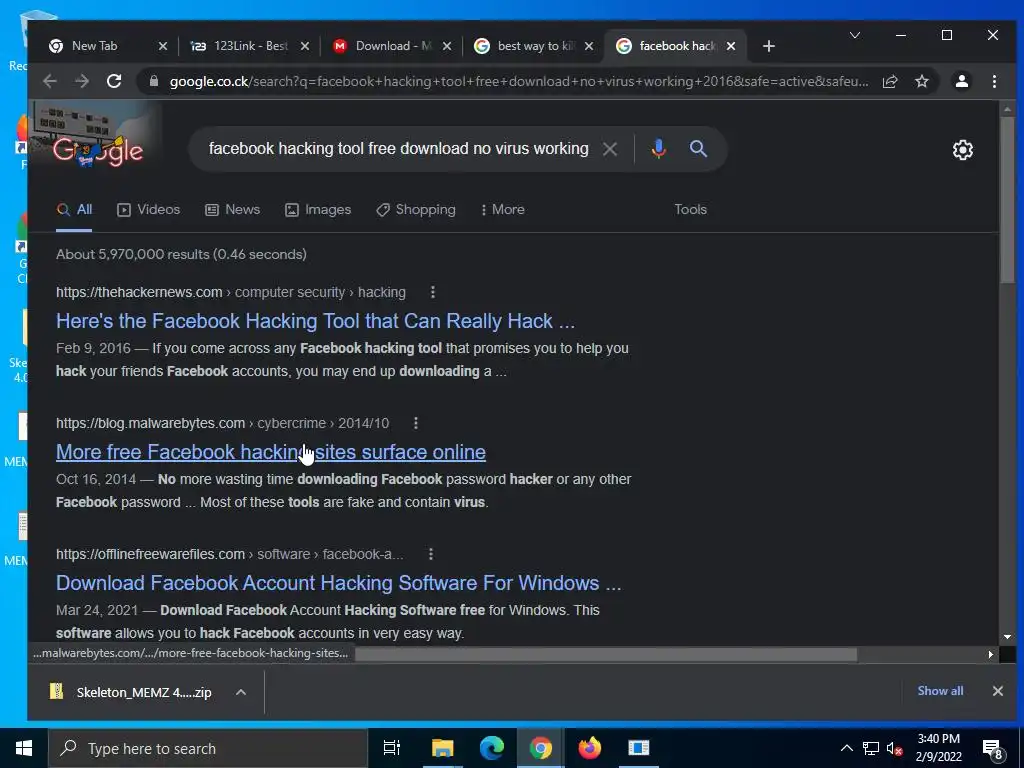Close the 123Link tab

tap(304, 46)
